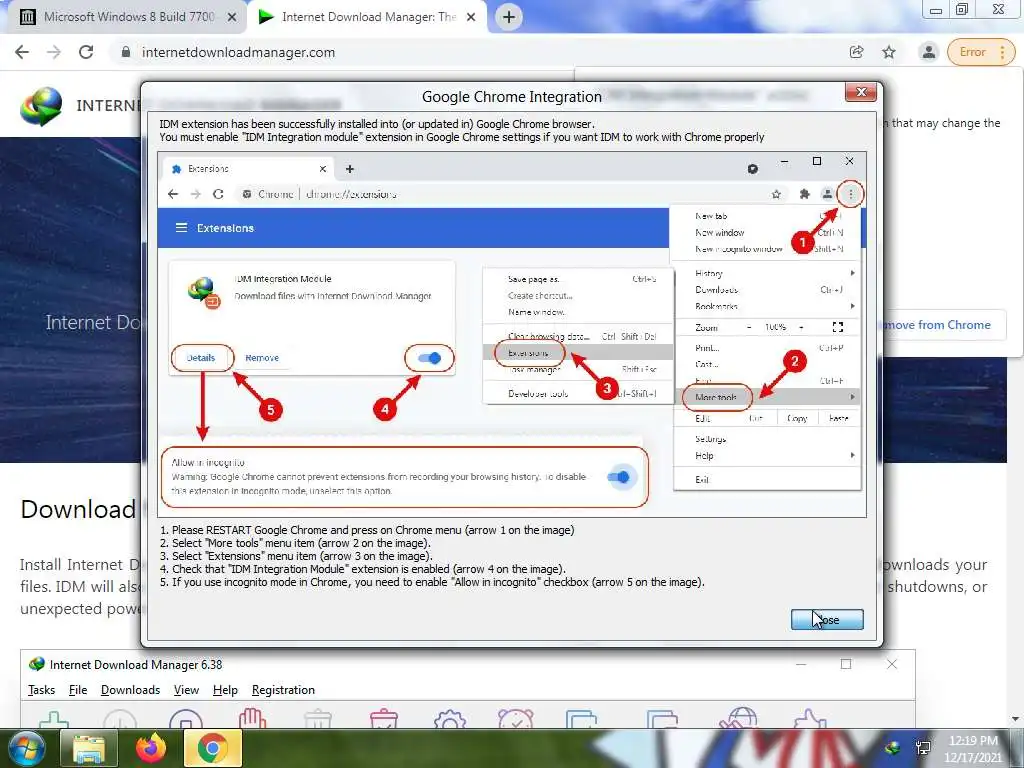This screenshot has width=1024, height=768.
Task: View site info via the lock icon
Action: tap(126, 52)
